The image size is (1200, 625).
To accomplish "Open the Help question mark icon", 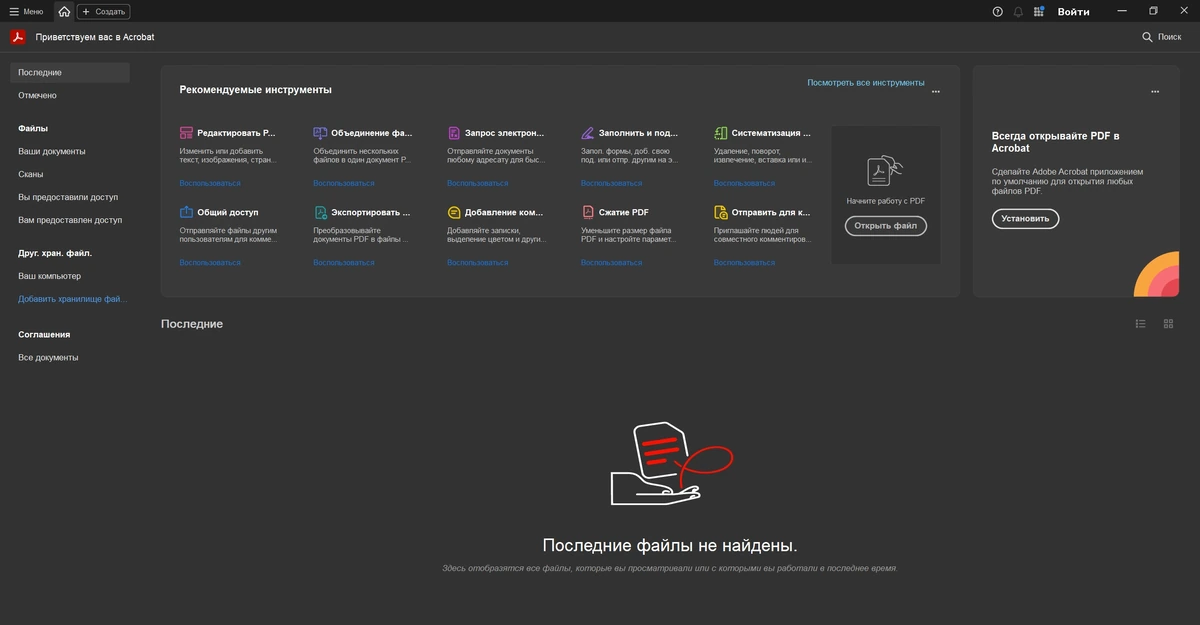I will tap(997, 11).
